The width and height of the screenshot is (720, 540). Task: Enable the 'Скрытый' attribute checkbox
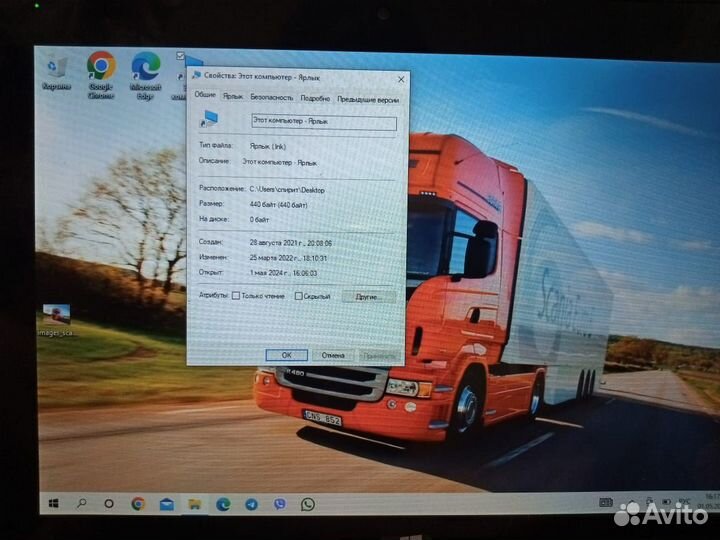point(298,296)
